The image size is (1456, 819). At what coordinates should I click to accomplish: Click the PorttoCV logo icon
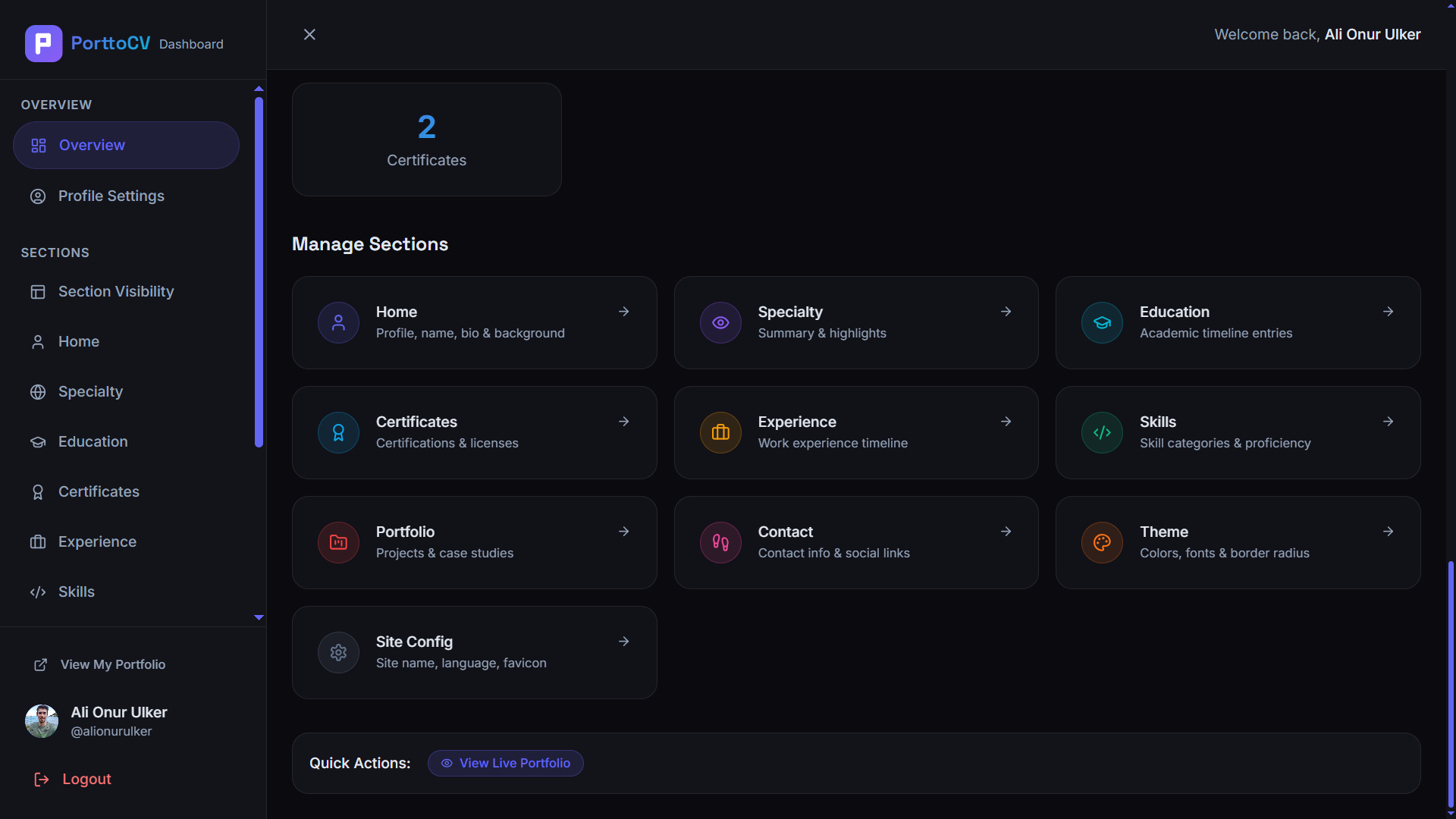(43, 43)
